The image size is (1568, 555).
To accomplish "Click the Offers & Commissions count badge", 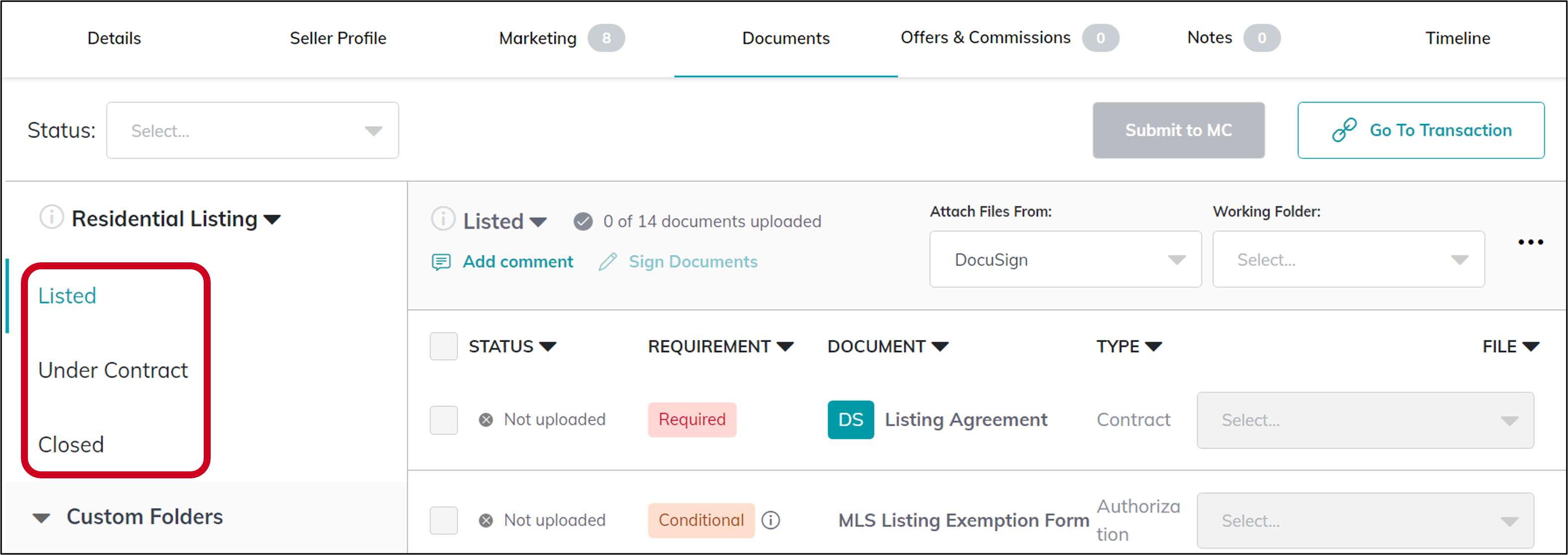I will 1100,38.
